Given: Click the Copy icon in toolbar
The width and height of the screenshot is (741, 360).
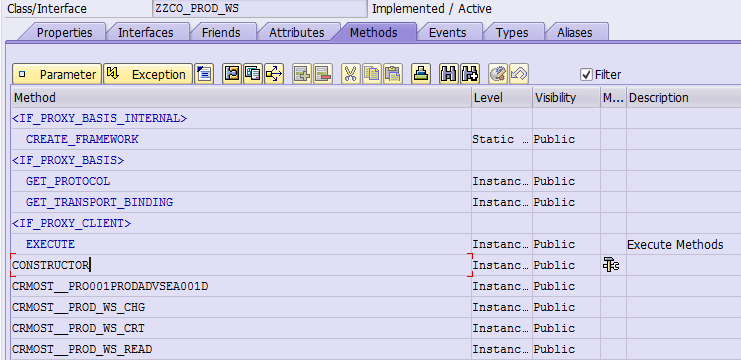Looking at the screenshot, I should click(371, 74).
